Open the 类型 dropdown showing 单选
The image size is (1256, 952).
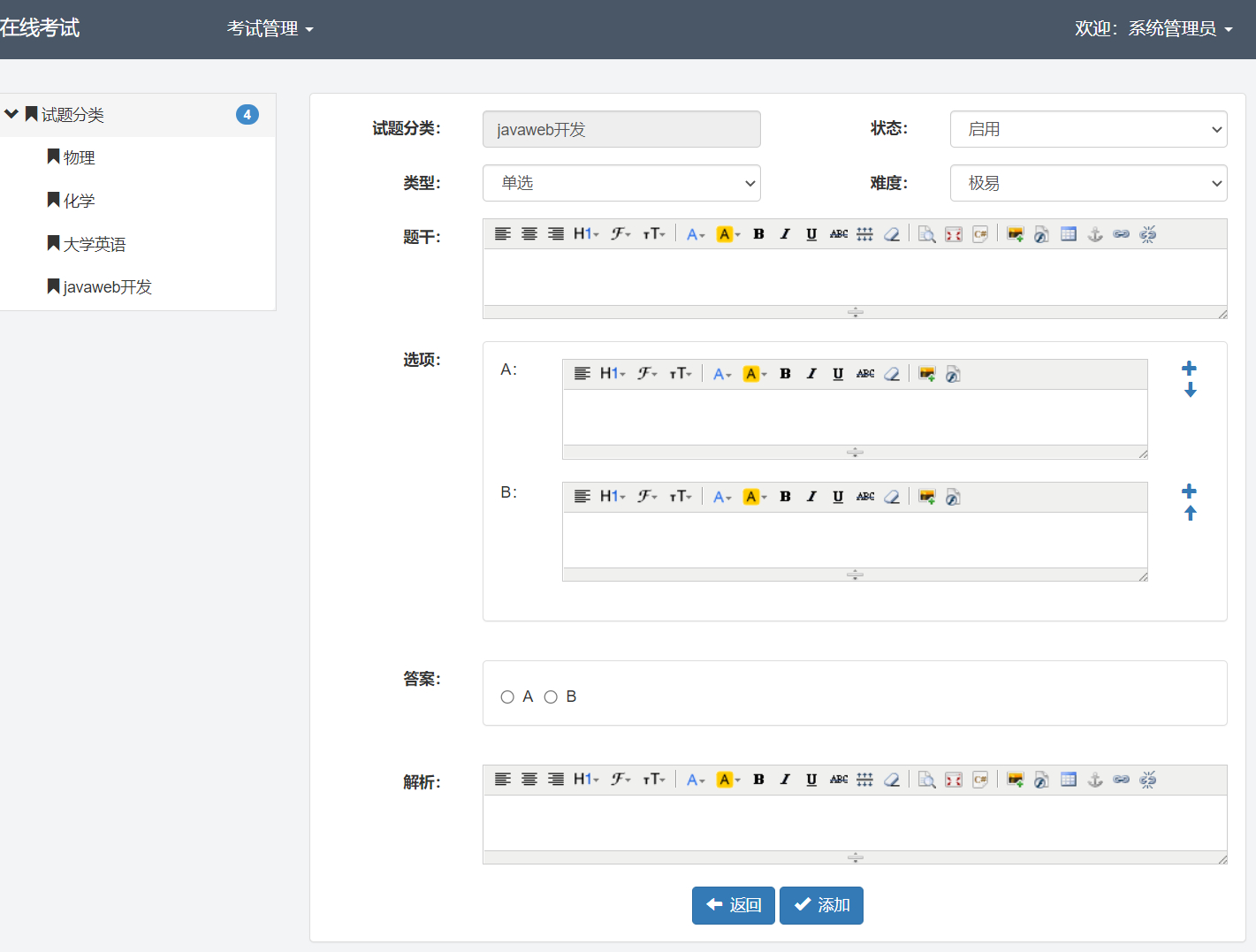click(x=621, y=183)
